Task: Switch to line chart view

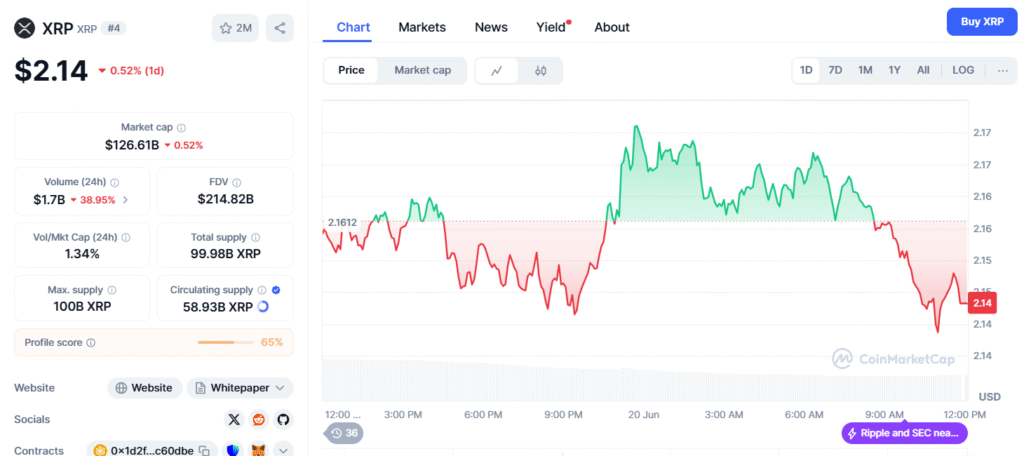Action: click(496, 71)
